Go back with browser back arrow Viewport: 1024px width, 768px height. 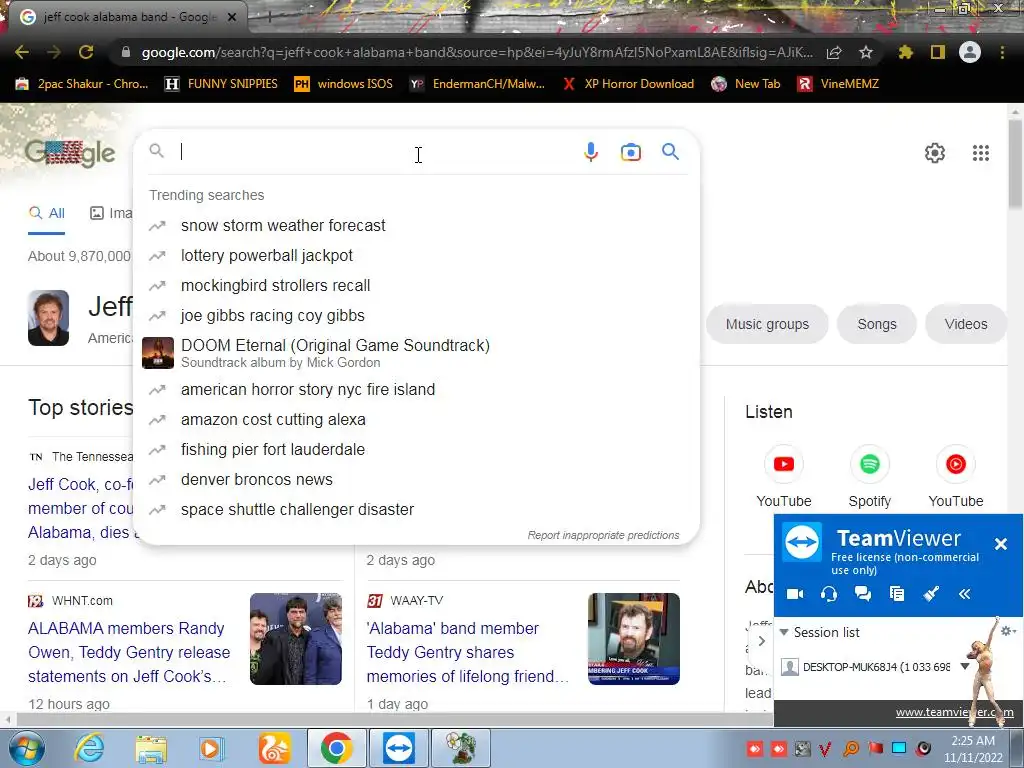click(x=22, y=52)
